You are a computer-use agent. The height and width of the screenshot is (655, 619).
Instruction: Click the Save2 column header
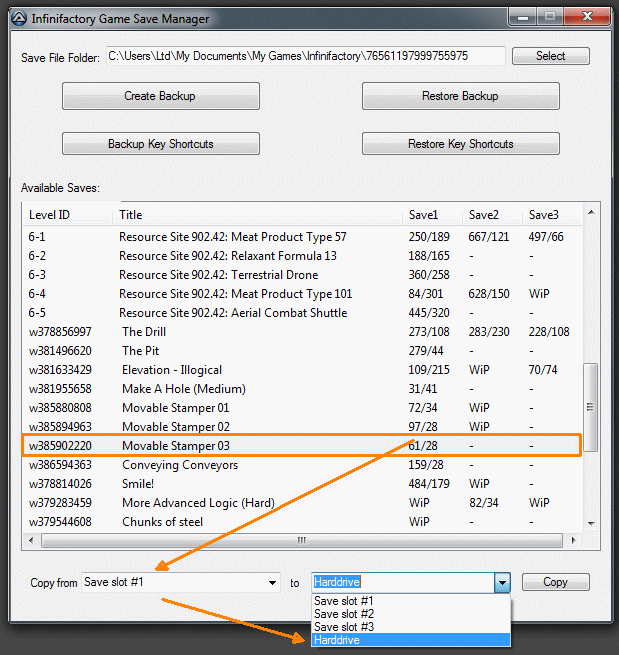pos(492,215)
